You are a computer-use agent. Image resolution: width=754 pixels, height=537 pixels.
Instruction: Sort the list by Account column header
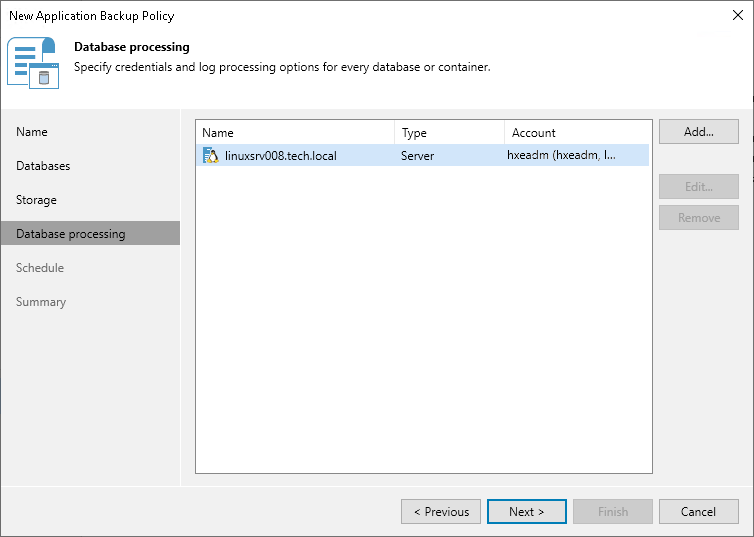pos(578,133)
